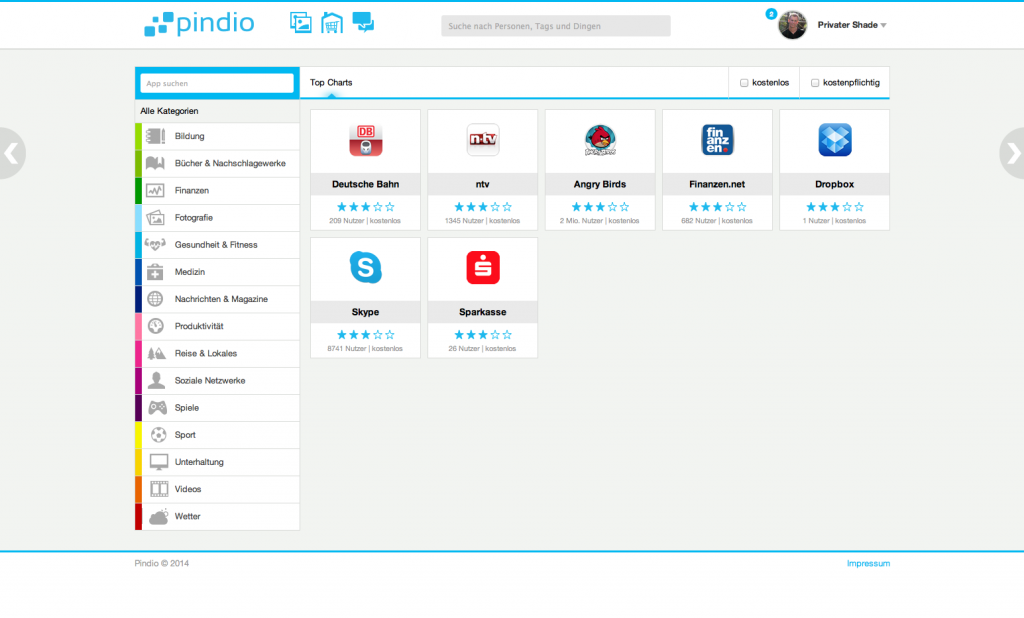Open the Dropbox app icon

point(835,140)
